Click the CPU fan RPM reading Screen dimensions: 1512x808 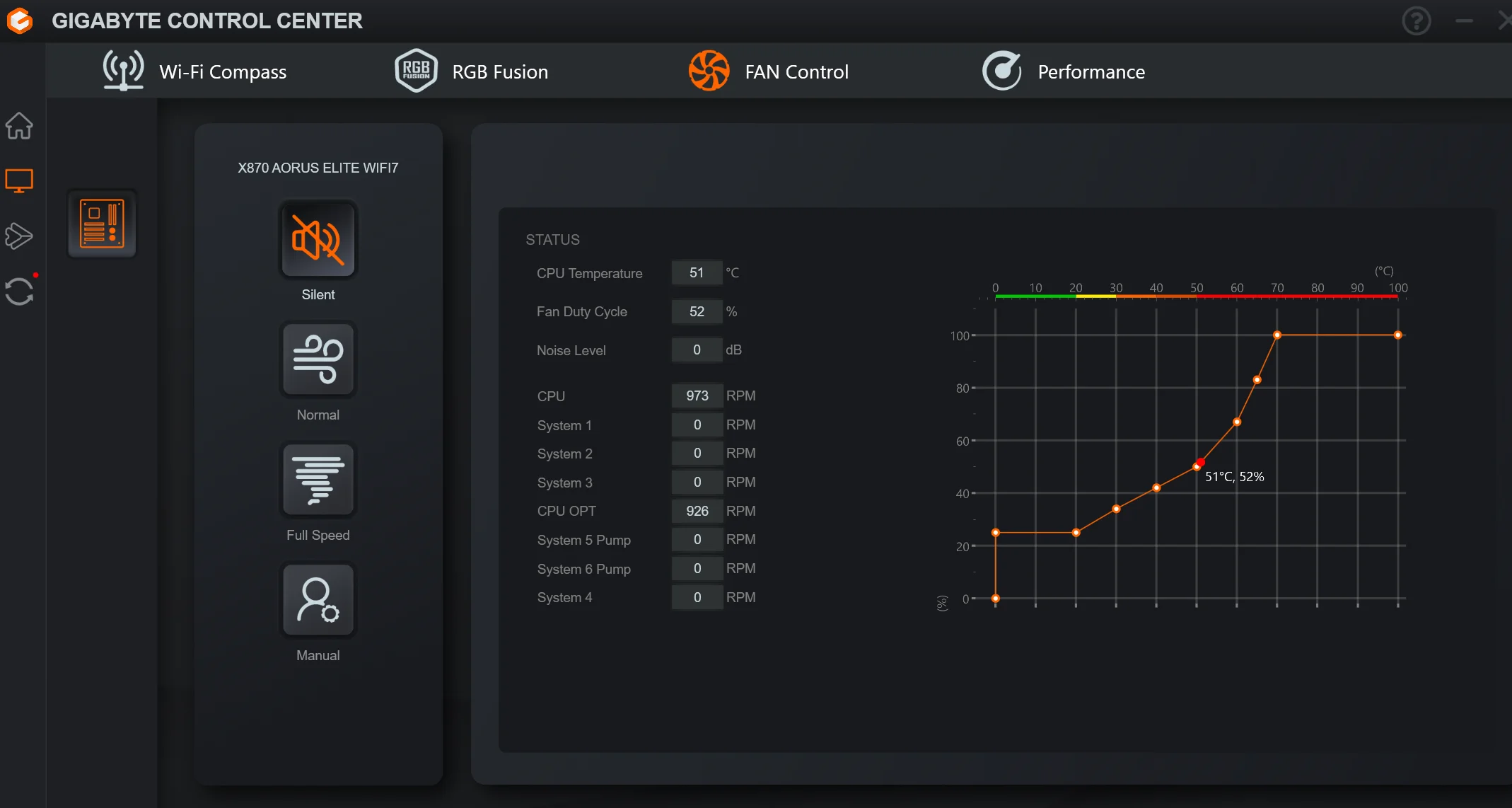pos(697,396)
